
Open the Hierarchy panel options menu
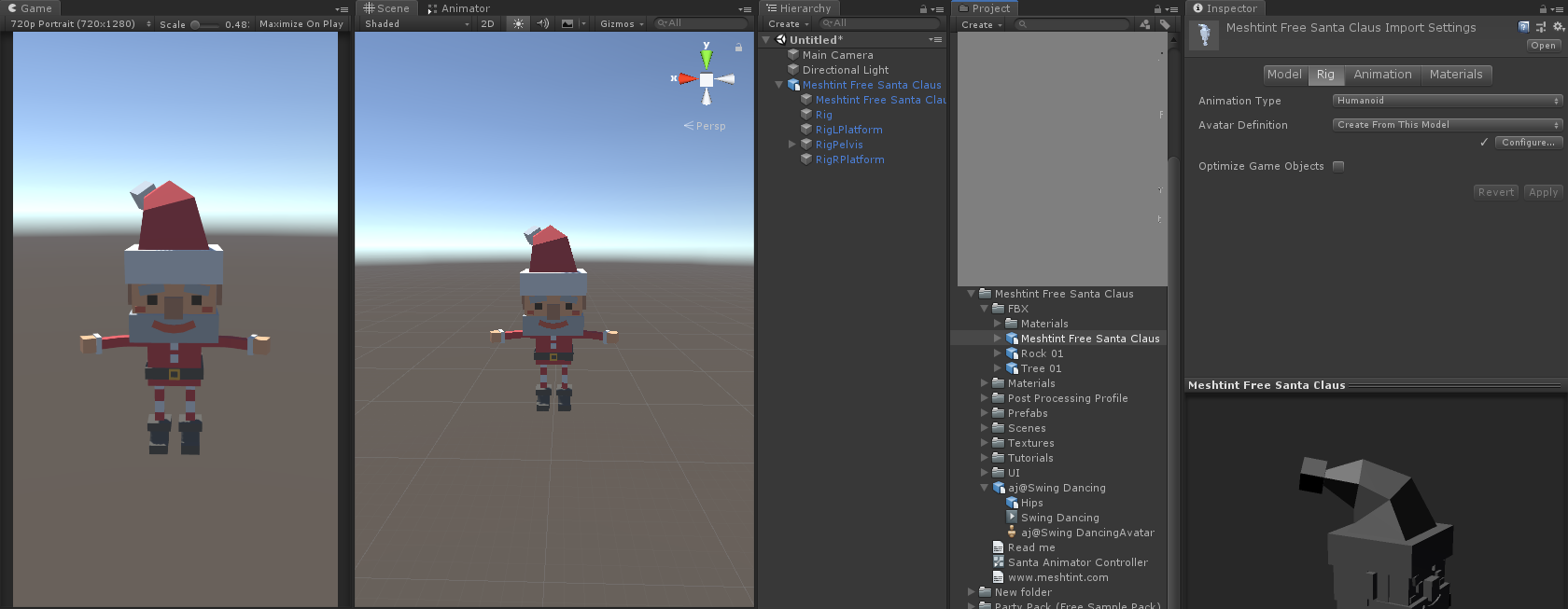[936, 8]
